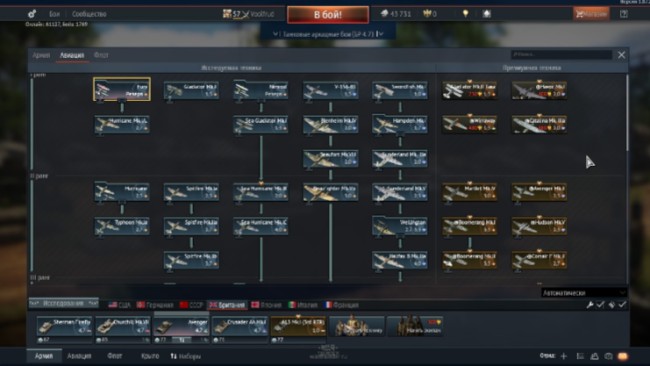650x366 pixels.
Task: Select the Beaufort Mk.VIII aircraft card
Action: click(x=330, y=158)
